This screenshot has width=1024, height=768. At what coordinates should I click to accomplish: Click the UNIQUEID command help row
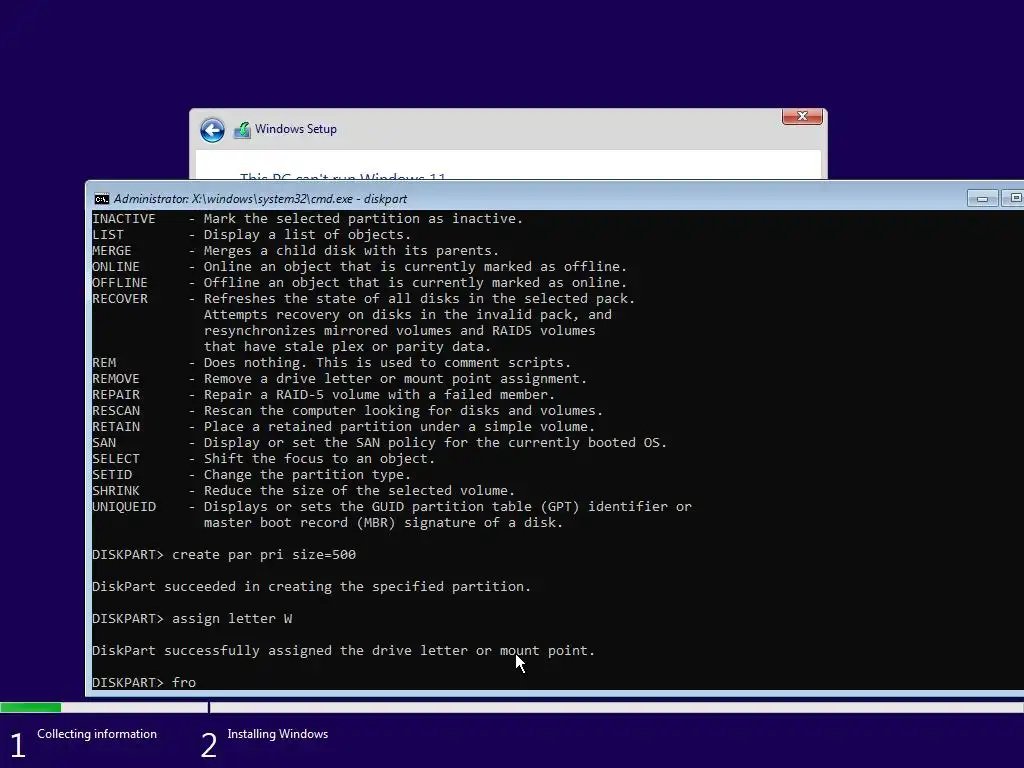click(392, 507)
